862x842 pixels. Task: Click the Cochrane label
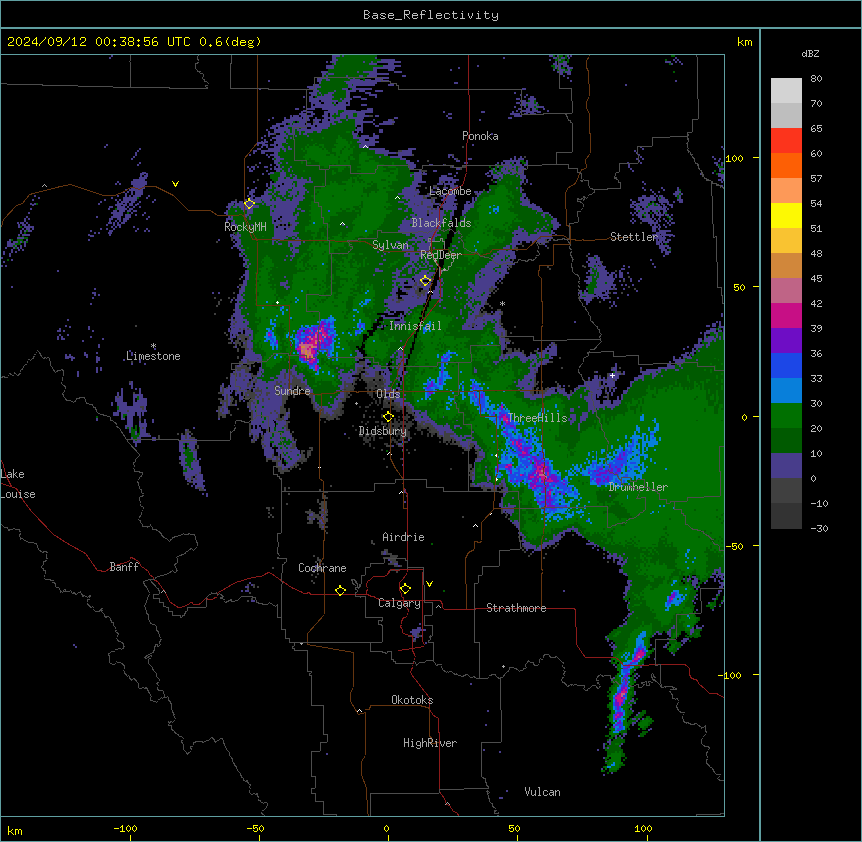(x=322, y=568)
